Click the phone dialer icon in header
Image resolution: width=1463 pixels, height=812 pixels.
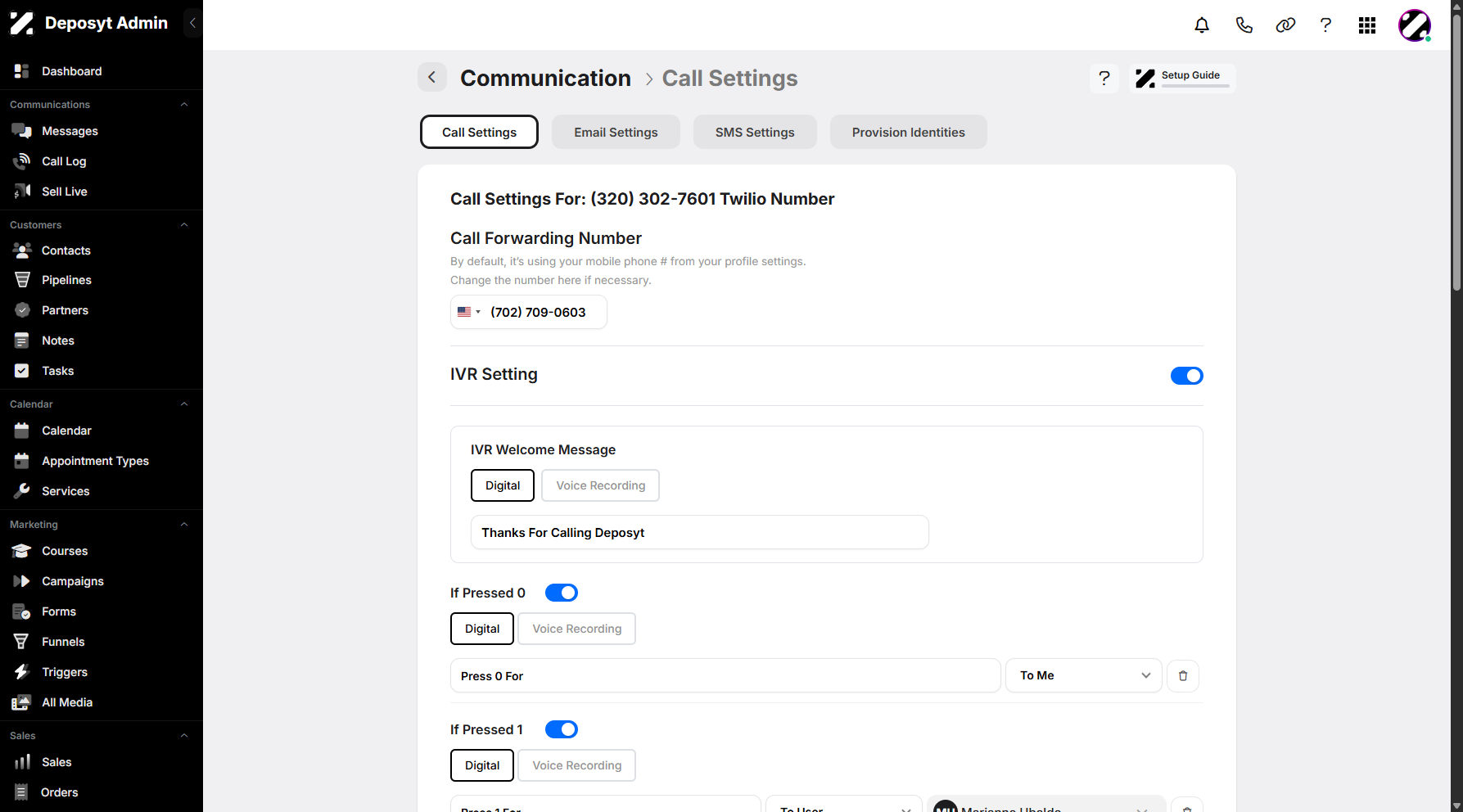click(x=1244, y=25)
